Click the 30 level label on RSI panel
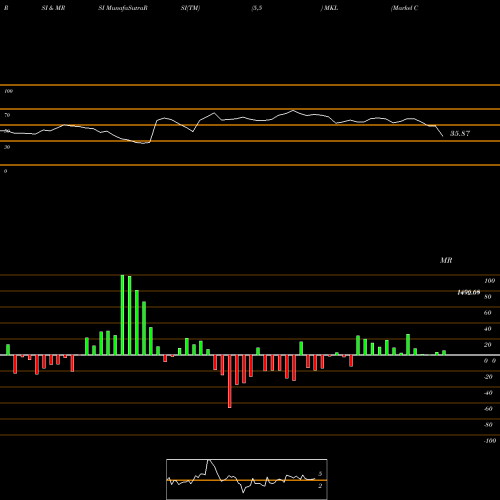Image resolution: width=500 pixels, height=500 pixels. point(7,147)
